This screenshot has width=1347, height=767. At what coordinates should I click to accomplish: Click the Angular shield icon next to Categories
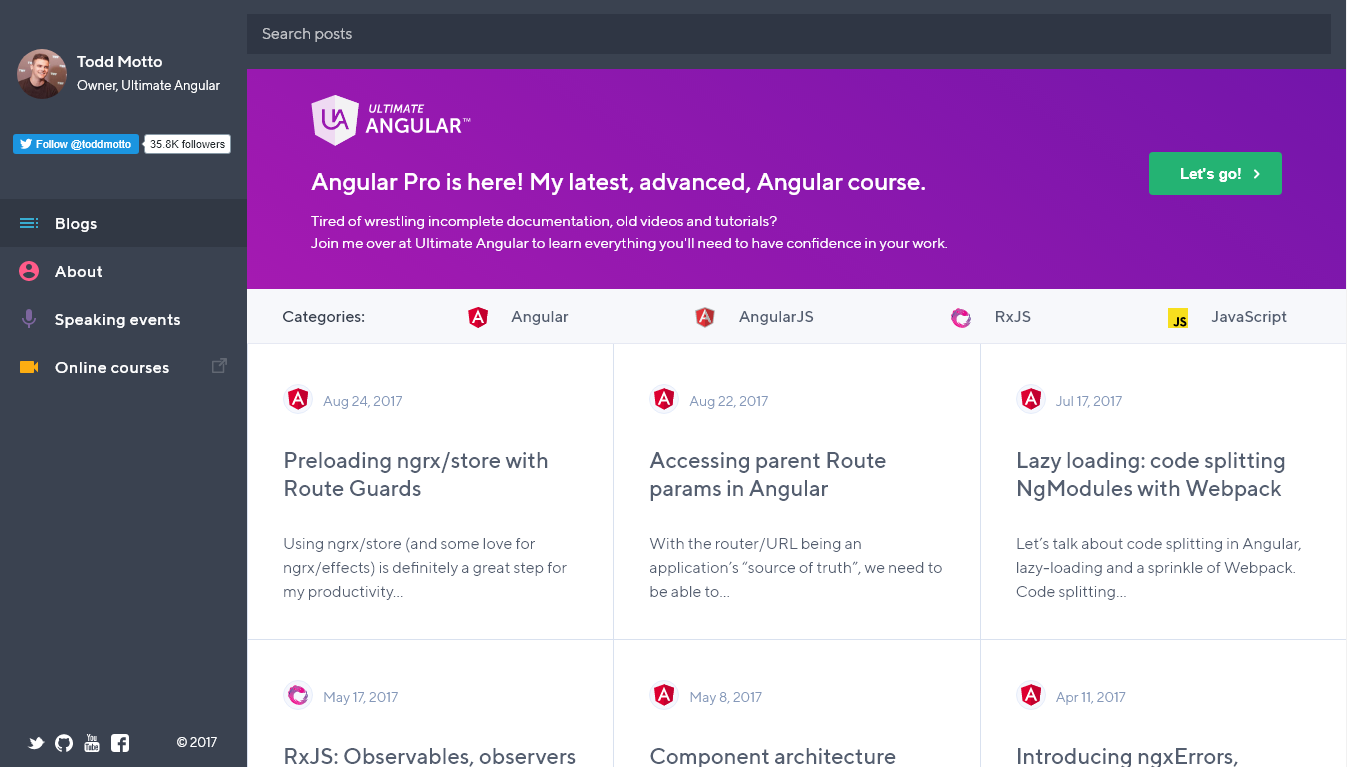click(x=479, y=316)
